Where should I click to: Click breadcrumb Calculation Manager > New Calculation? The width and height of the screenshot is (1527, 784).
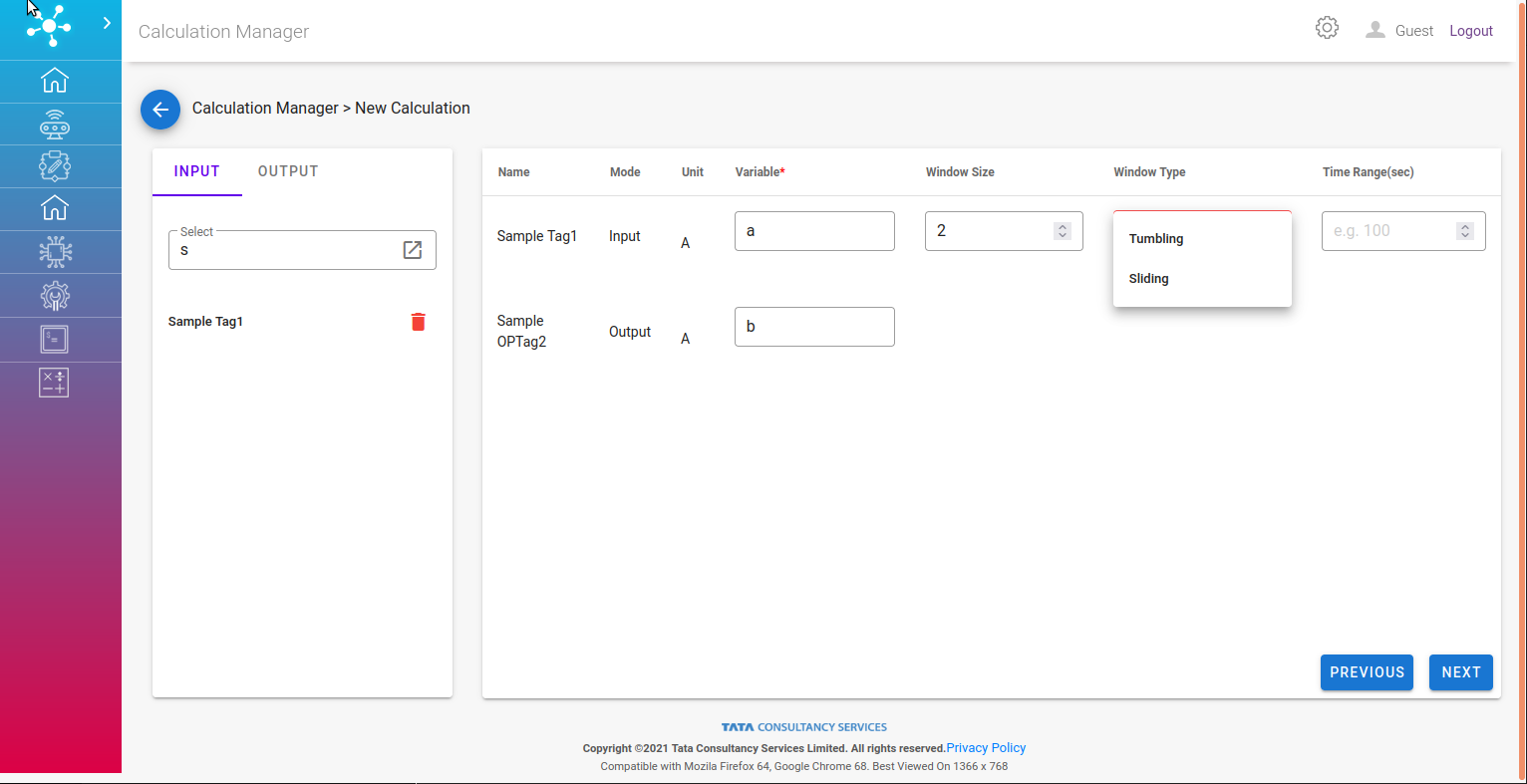331,109
